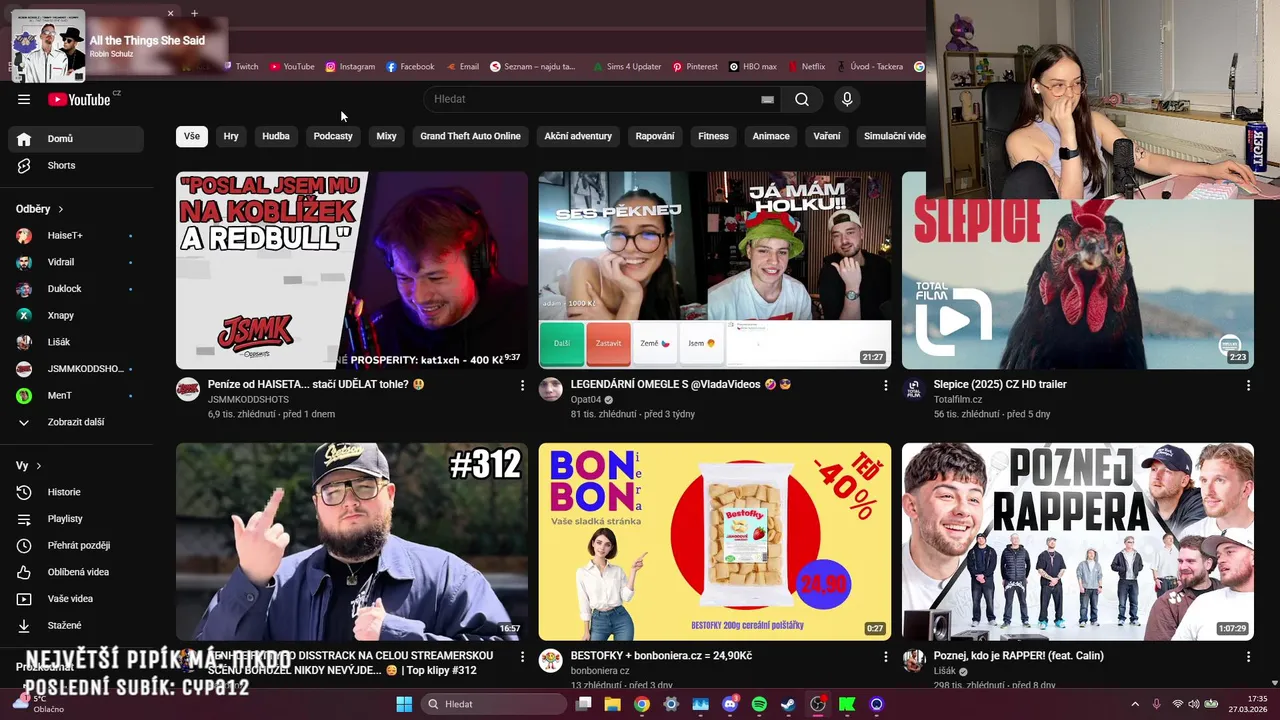Open Totalfilm.cz channel avatar
The image size is (1280, 720).
[914, 389]
